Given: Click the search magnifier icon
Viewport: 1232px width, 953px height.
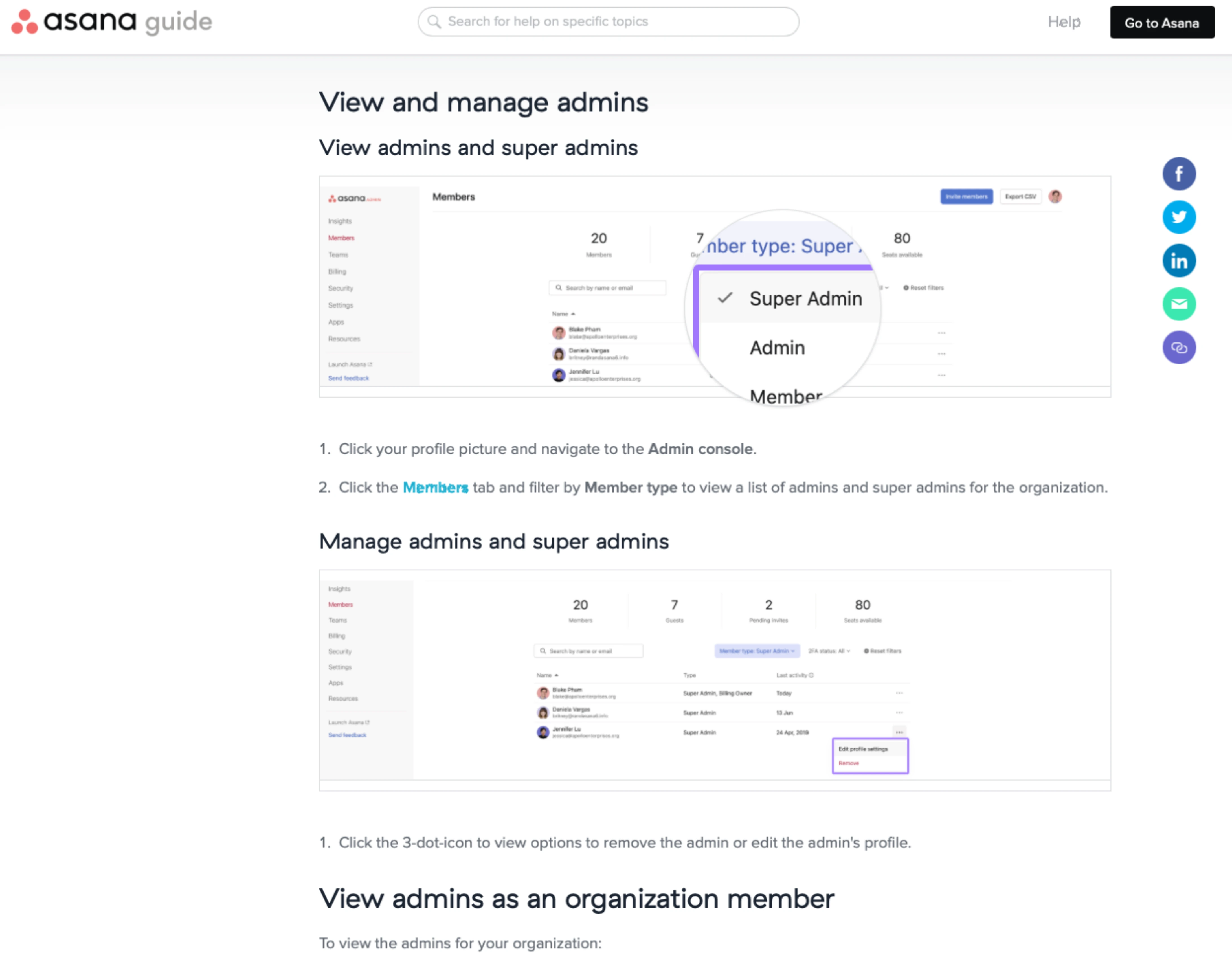Looking at the screenshot, I should click(434, 21).
